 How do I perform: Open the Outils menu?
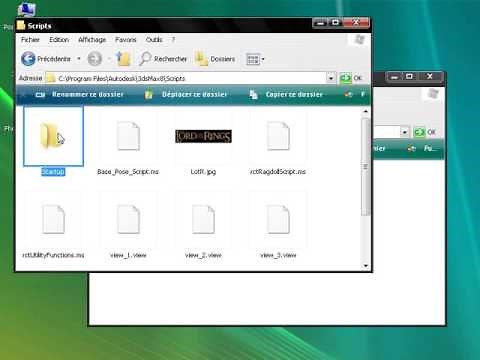154,40
